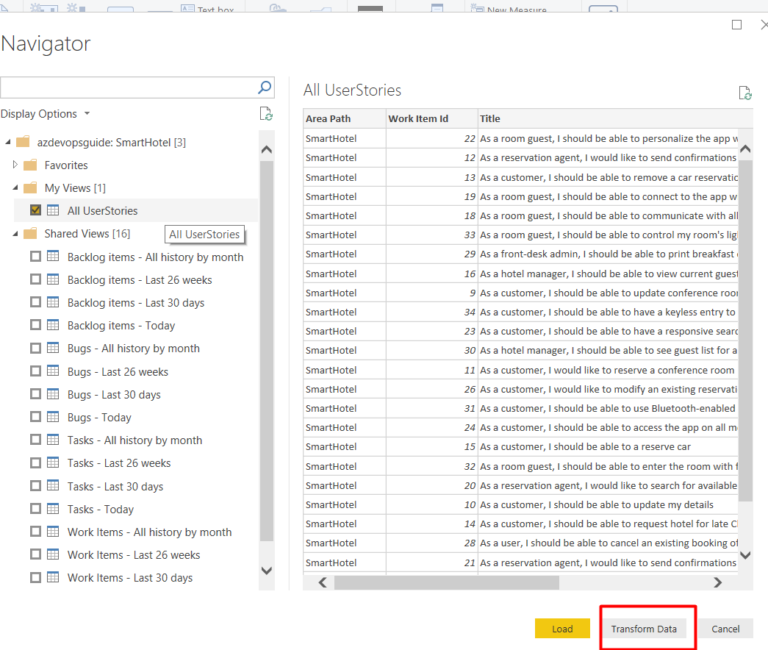Select Work Items - Last 26 weeks view

(x=133, y=555)
